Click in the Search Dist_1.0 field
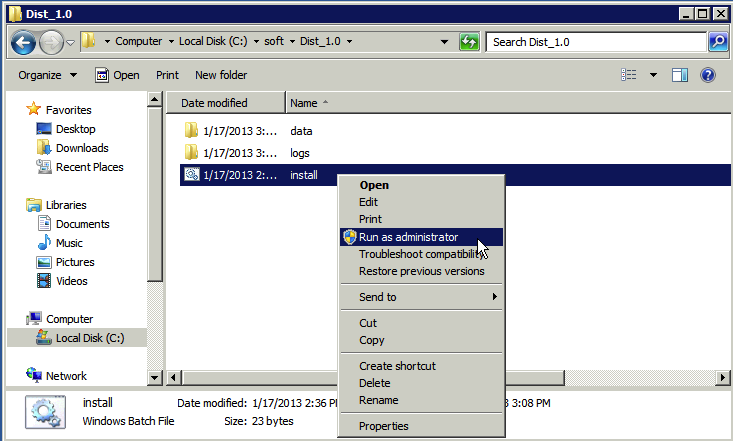 pyautogui.click(x=595, y=42)
